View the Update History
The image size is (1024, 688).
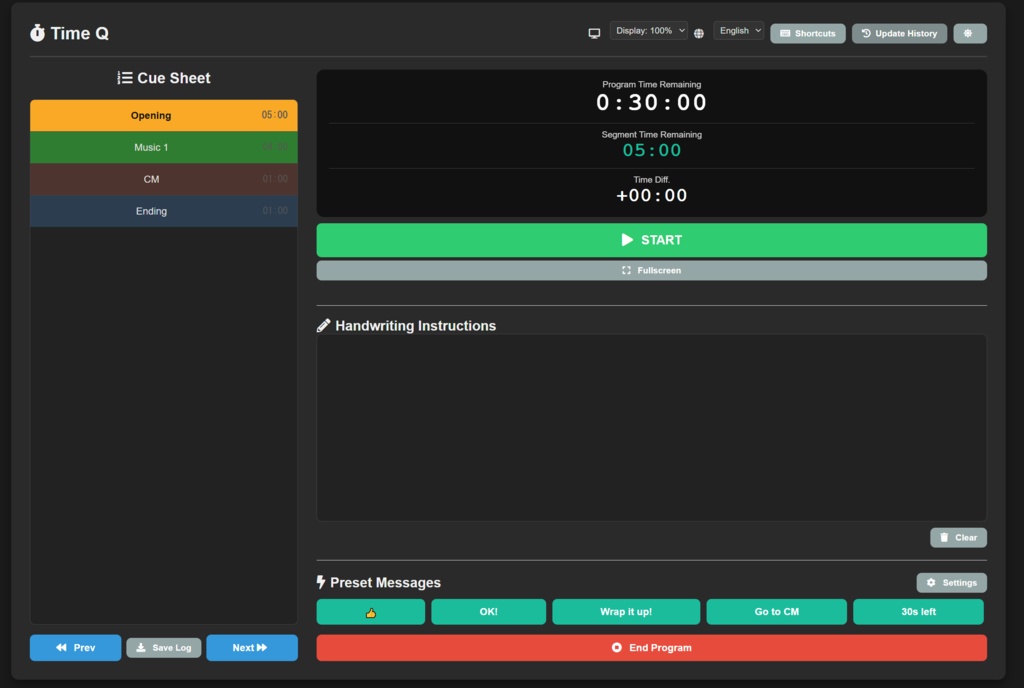click(899, 33)
